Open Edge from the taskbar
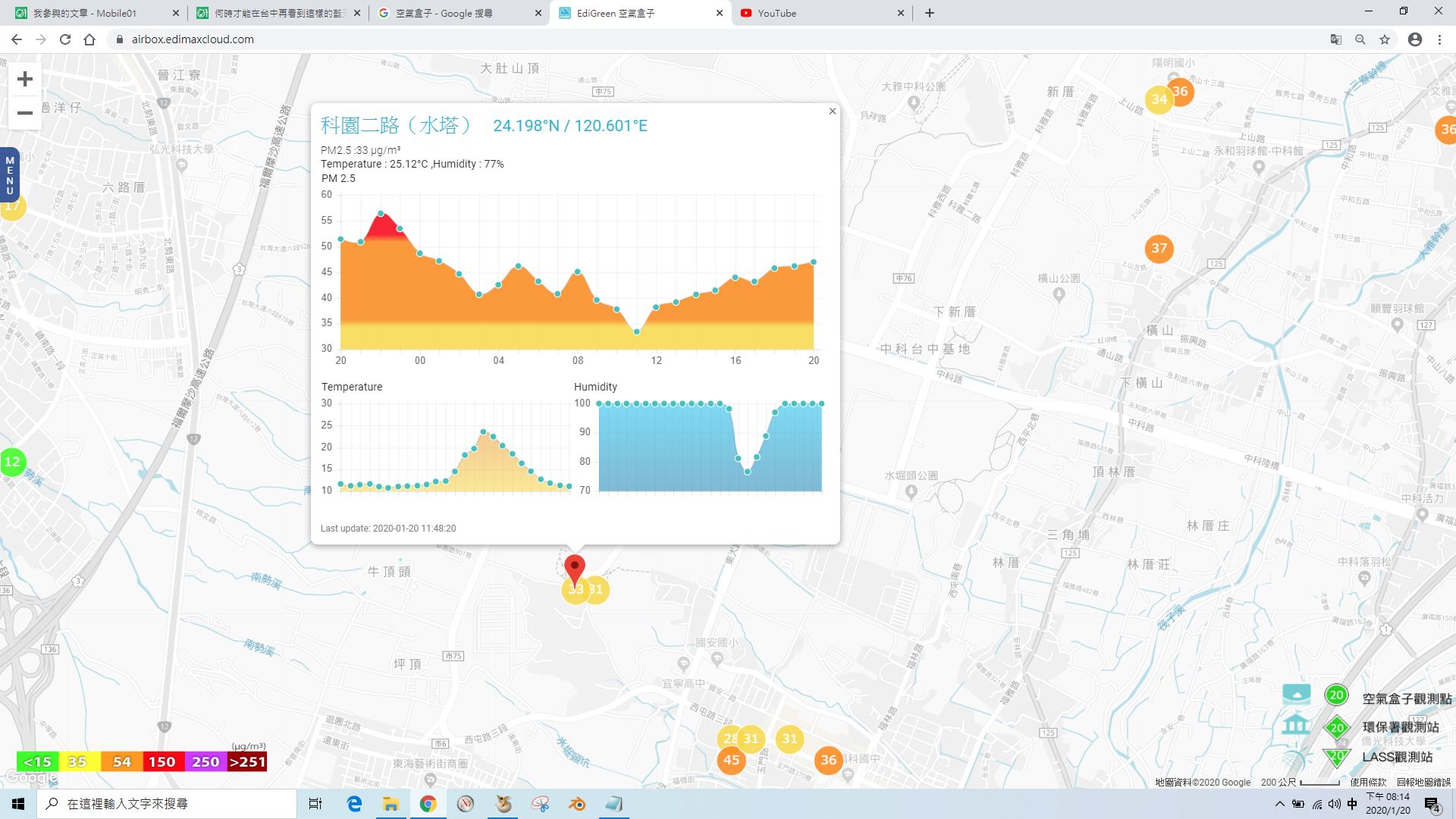1456x819 pixels. [354, 804]
